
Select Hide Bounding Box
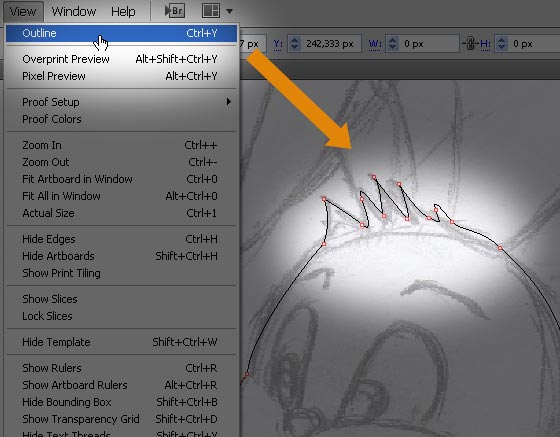121,402
